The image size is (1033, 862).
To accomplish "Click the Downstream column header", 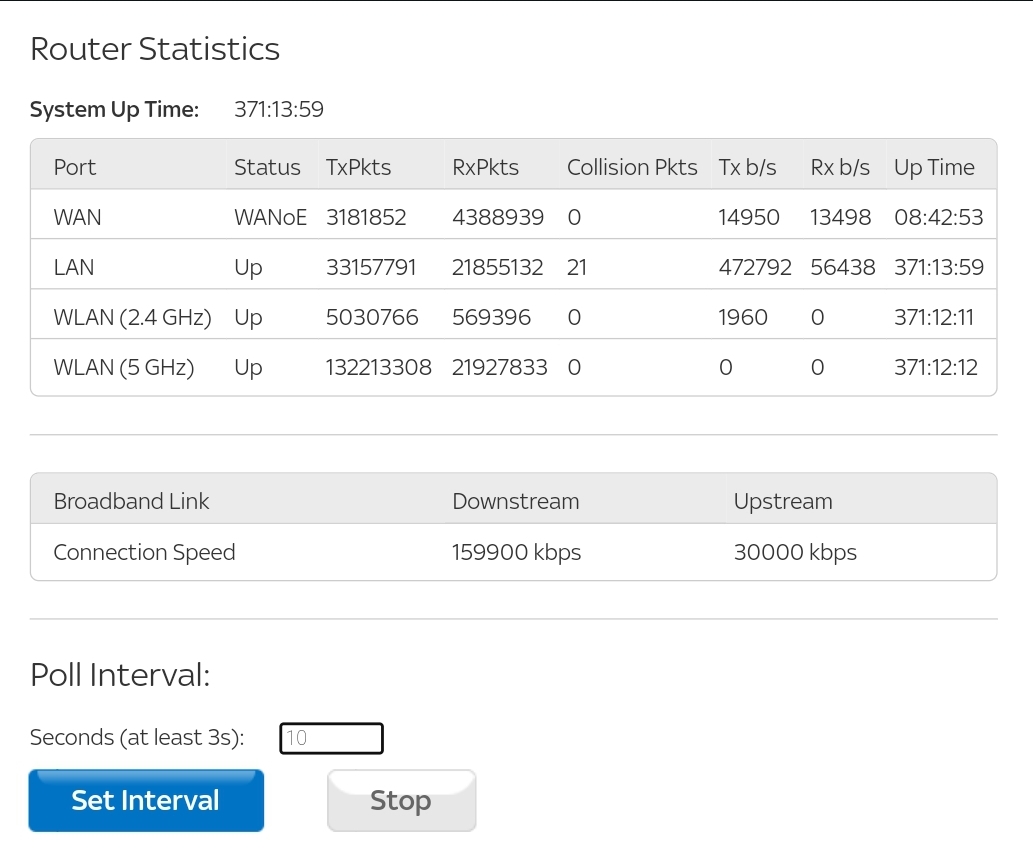I will (515, 500).
